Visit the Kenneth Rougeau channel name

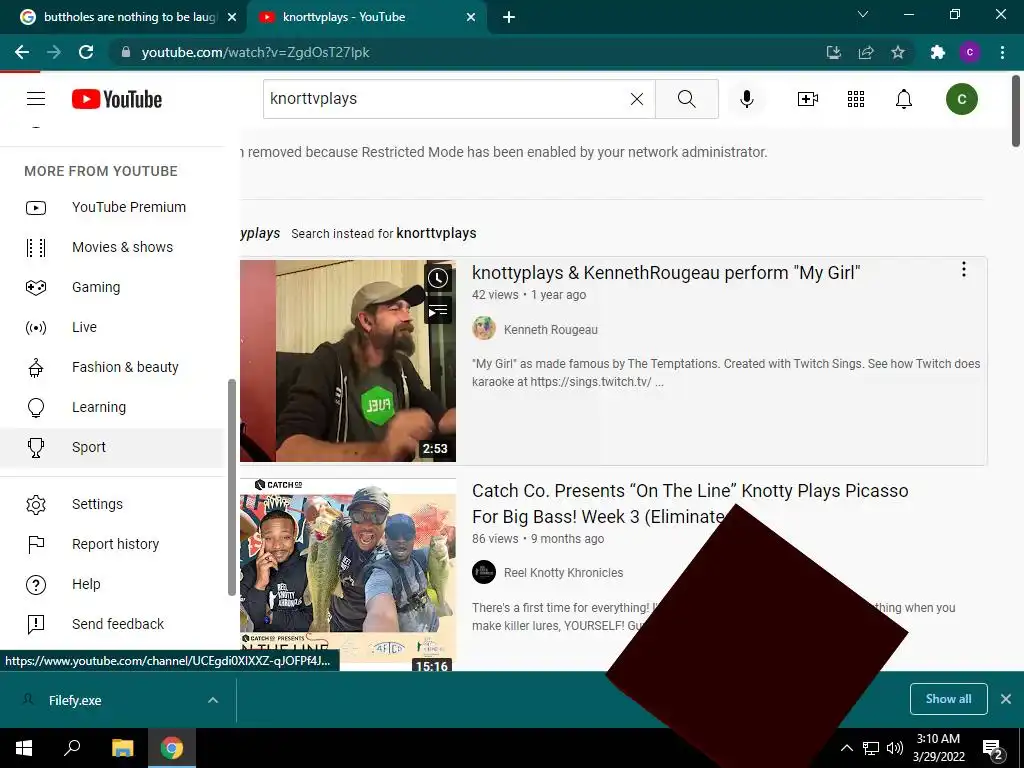click(x=551, y=330)
